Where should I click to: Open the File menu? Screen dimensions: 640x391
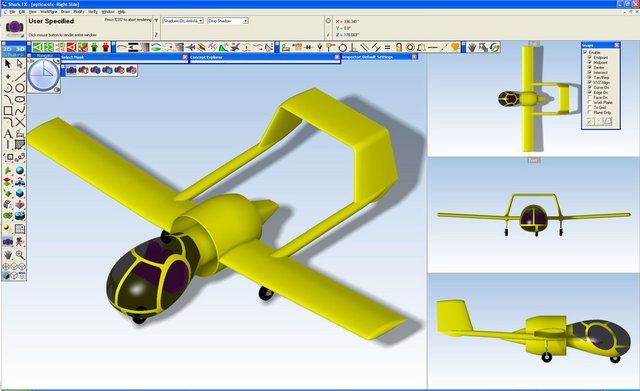(x=12, y=12)
